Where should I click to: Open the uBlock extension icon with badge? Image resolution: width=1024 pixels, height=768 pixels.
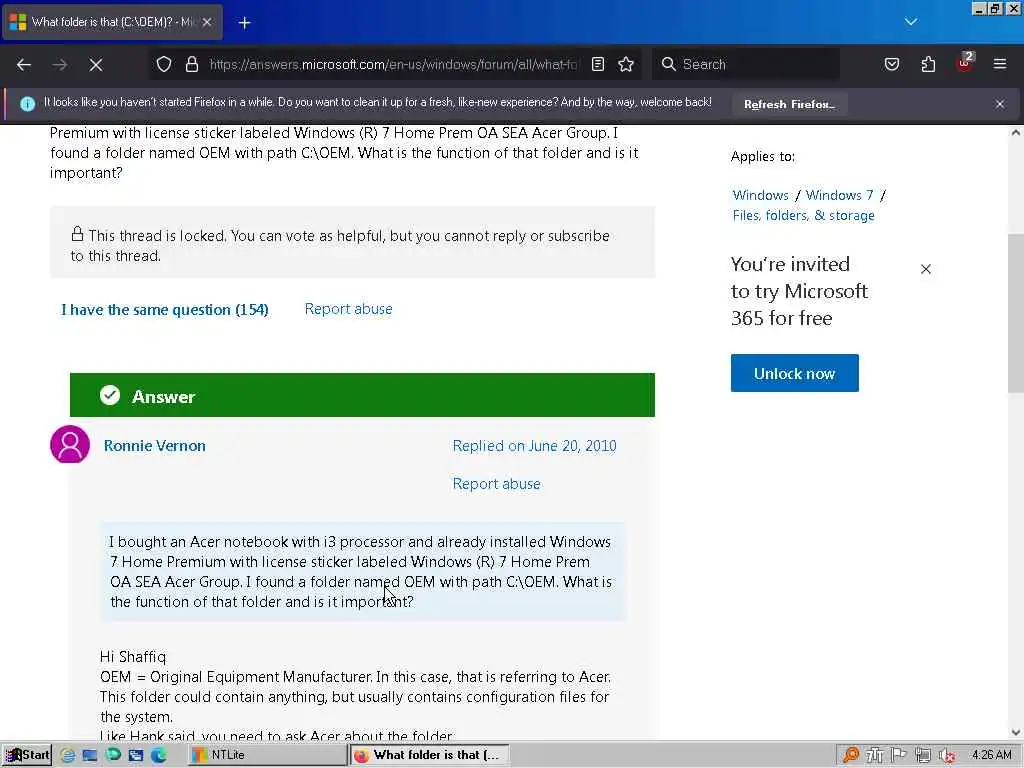[x=965, y=63]
